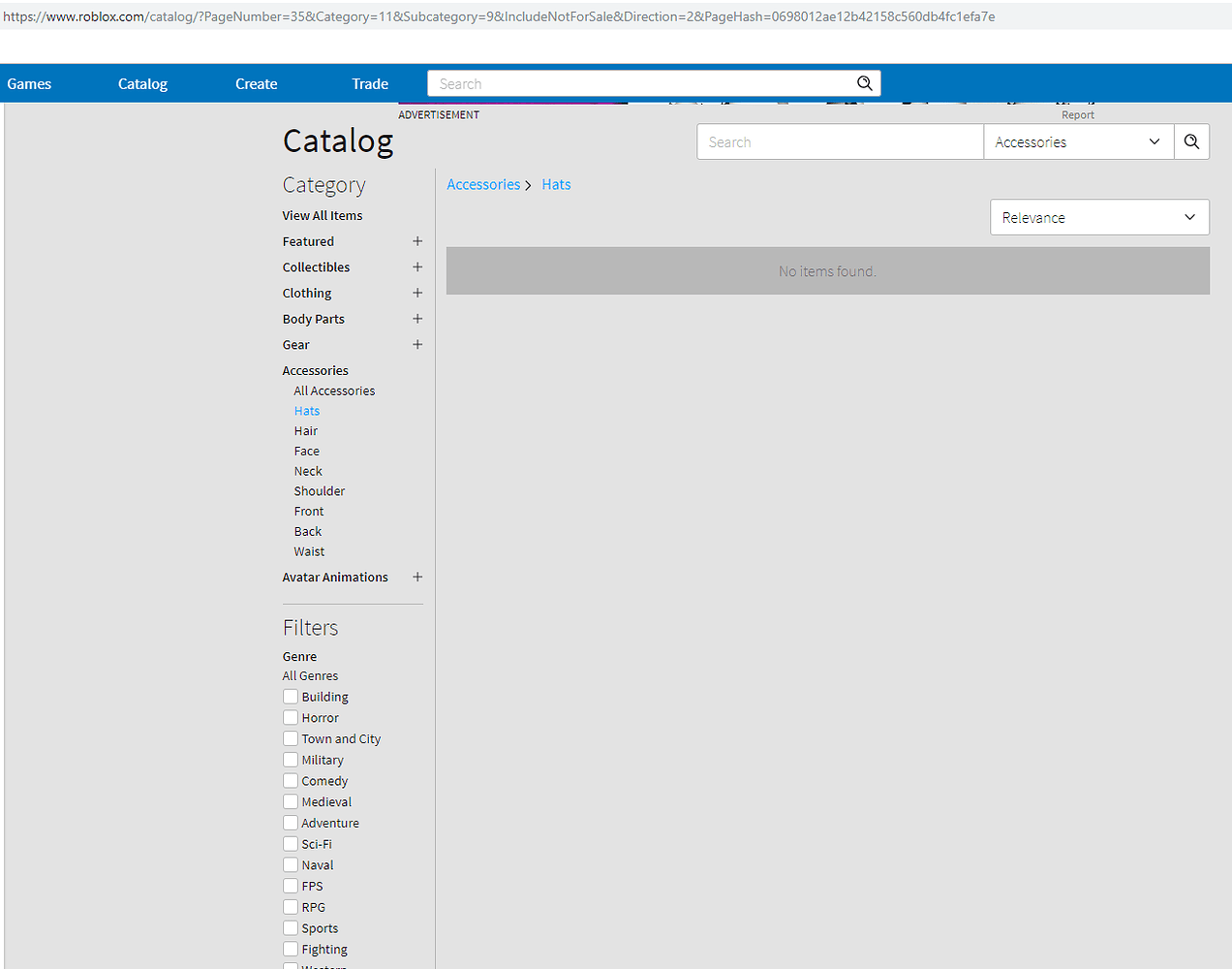
Task: Open the Accessories category dropdown
Action: (1078, 141)
